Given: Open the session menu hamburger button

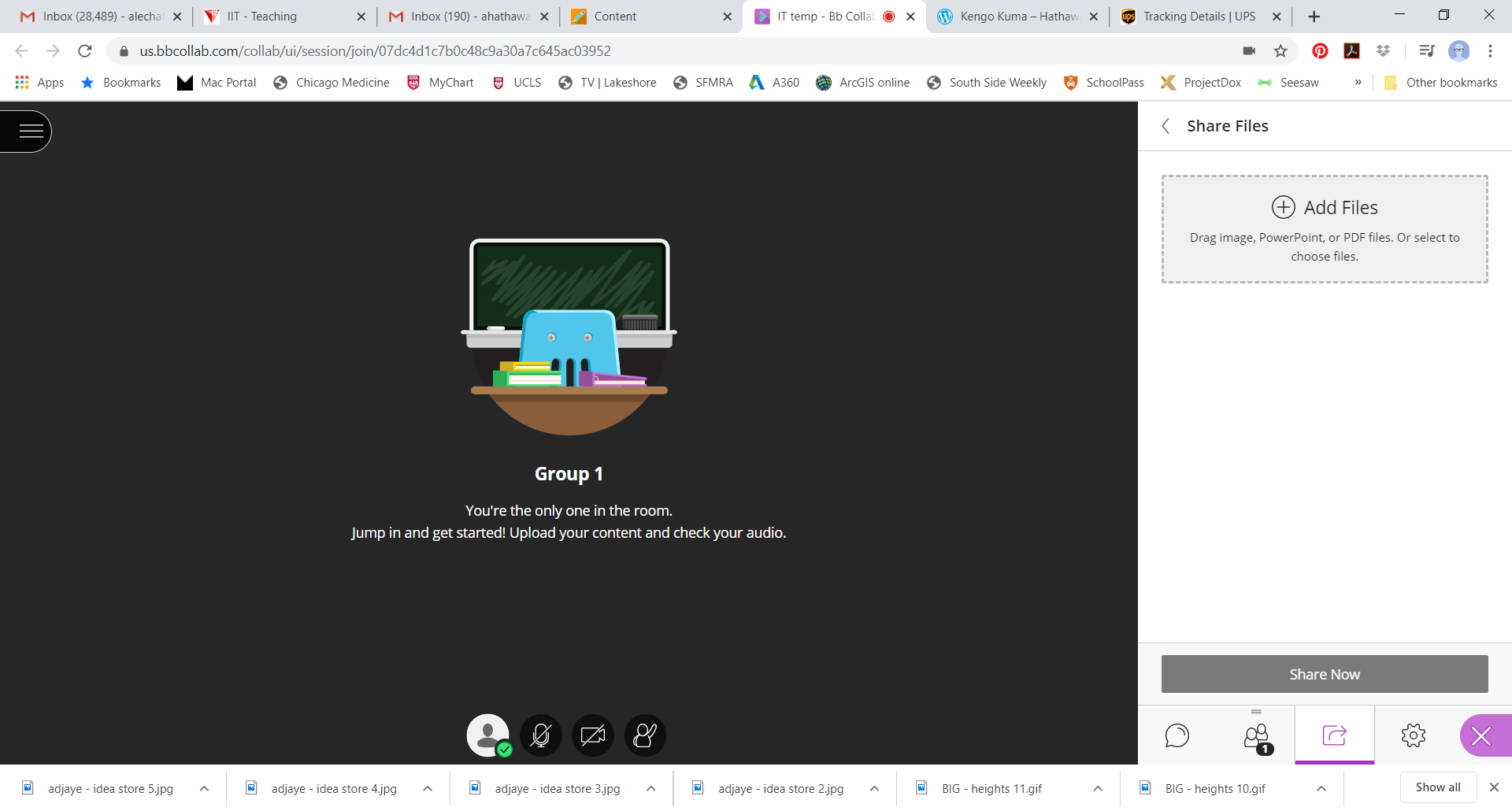Looking at the screenshot, I should [30, 131].
